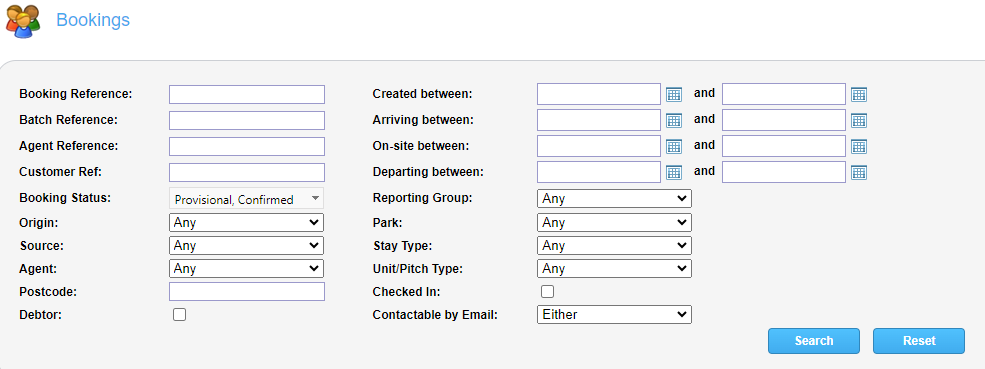Image resolution: width=985 pixels, height=369 pixels.
Task: Tick the Debtor checkbox
Action: point(180,315)
